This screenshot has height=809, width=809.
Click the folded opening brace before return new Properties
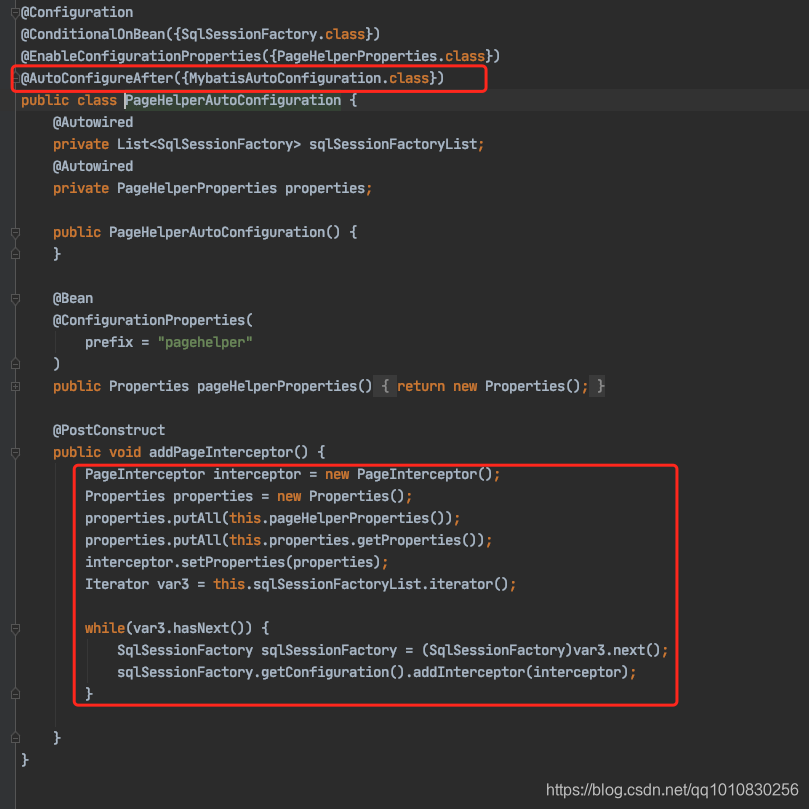[x=385, y=386]
